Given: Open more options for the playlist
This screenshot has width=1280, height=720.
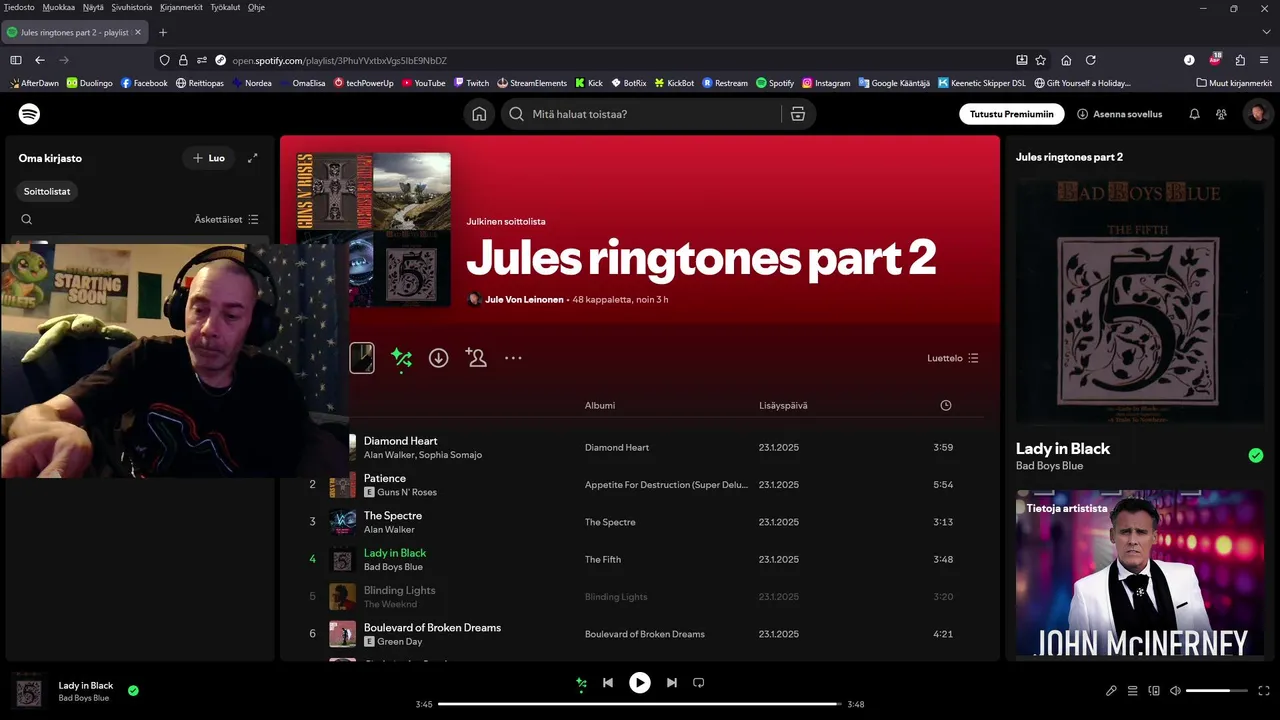Looking at the screenshot, I should click(513, 358).
